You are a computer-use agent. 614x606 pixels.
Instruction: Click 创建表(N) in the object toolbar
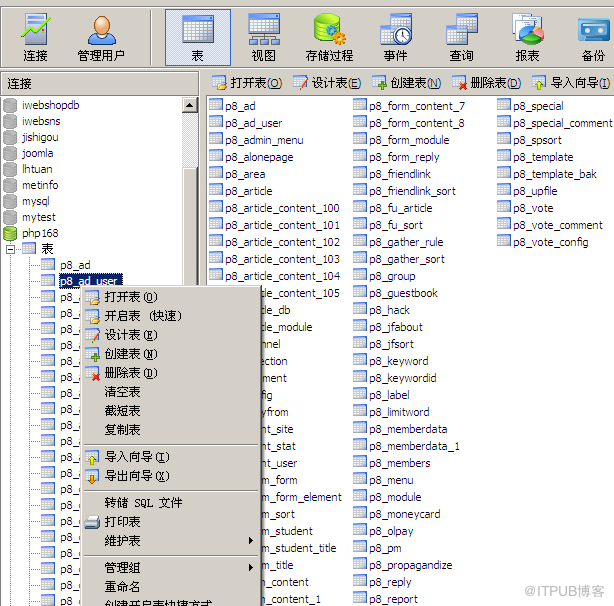click(x=406, y=83)
